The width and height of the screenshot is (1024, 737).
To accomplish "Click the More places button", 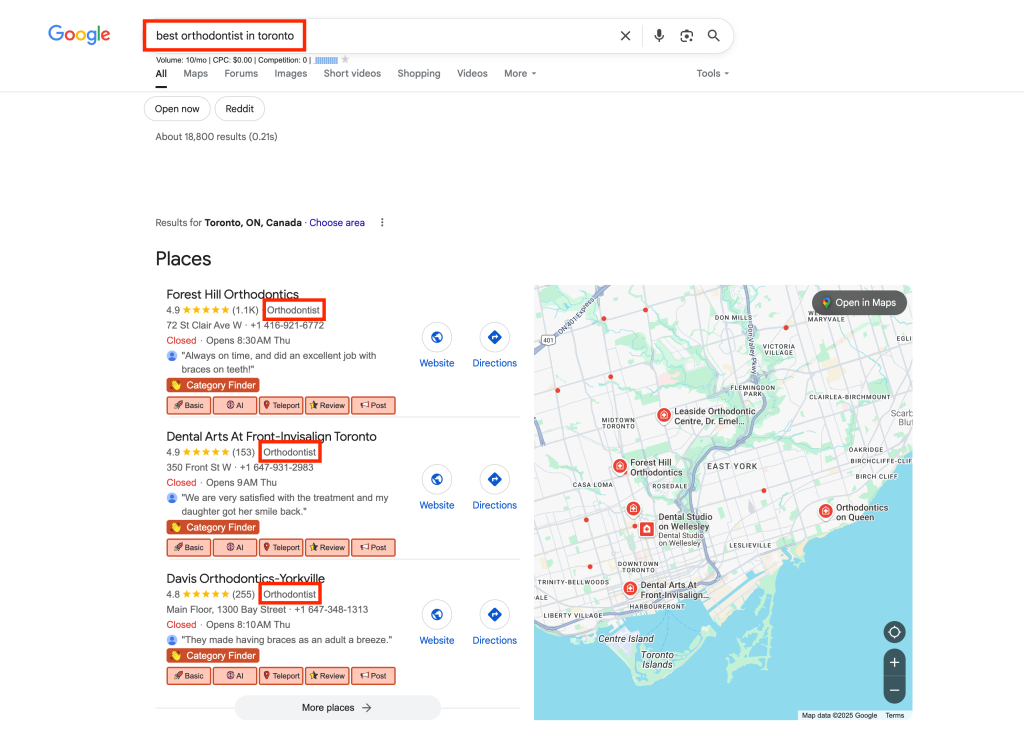I will [337, 708].
